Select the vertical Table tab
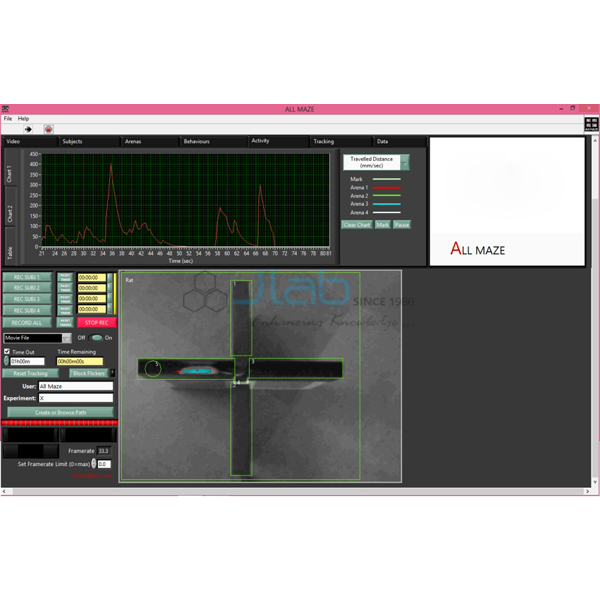The height and width of the screenshot is (600, 600). click(x=10, y=245)
